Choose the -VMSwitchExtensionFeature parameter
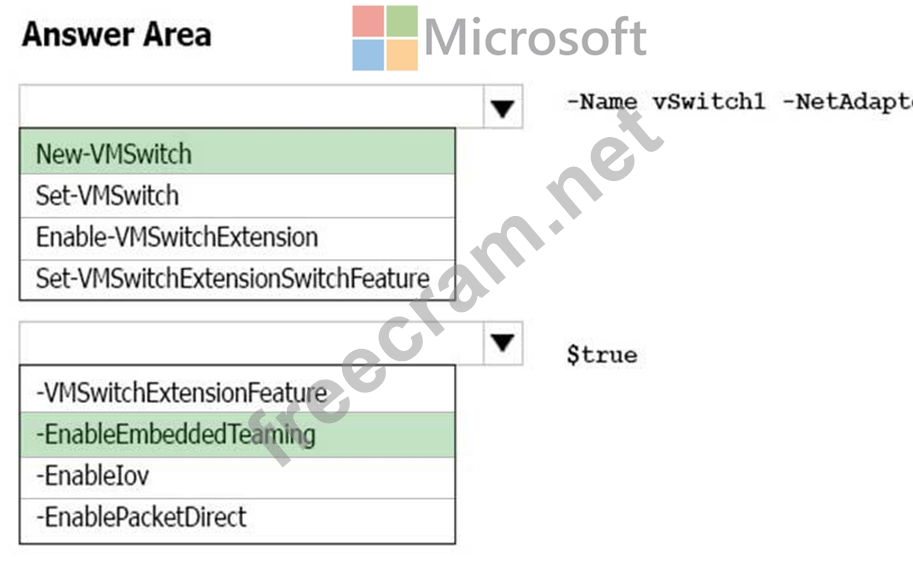 click(x=238, y=390)
